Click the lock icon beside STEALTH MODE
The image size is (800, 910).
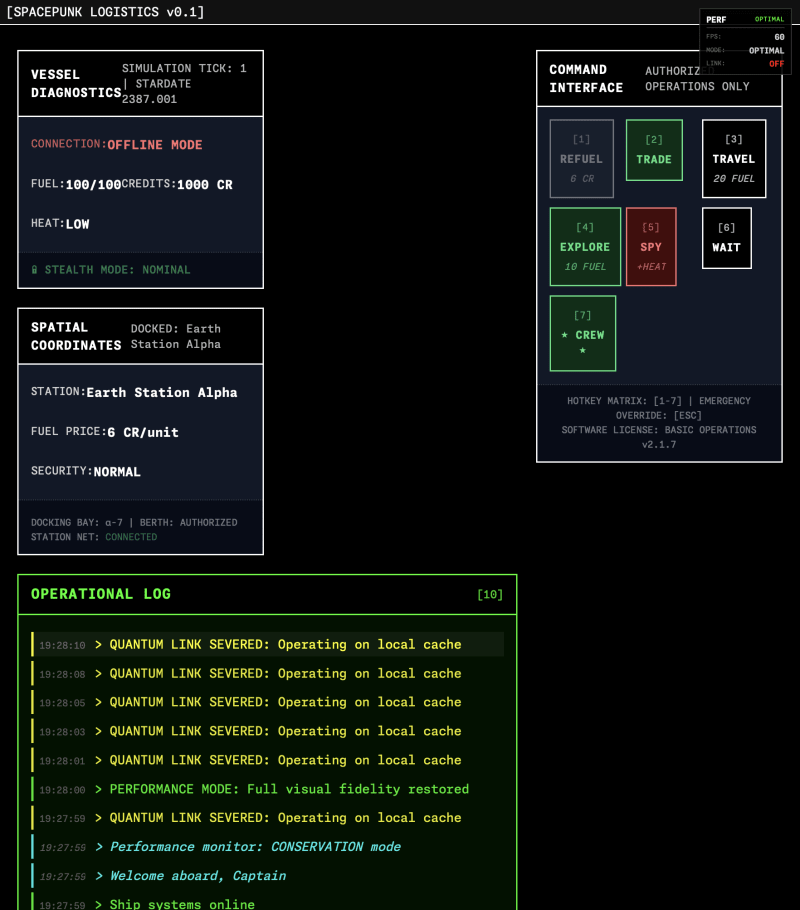(34, 269)
